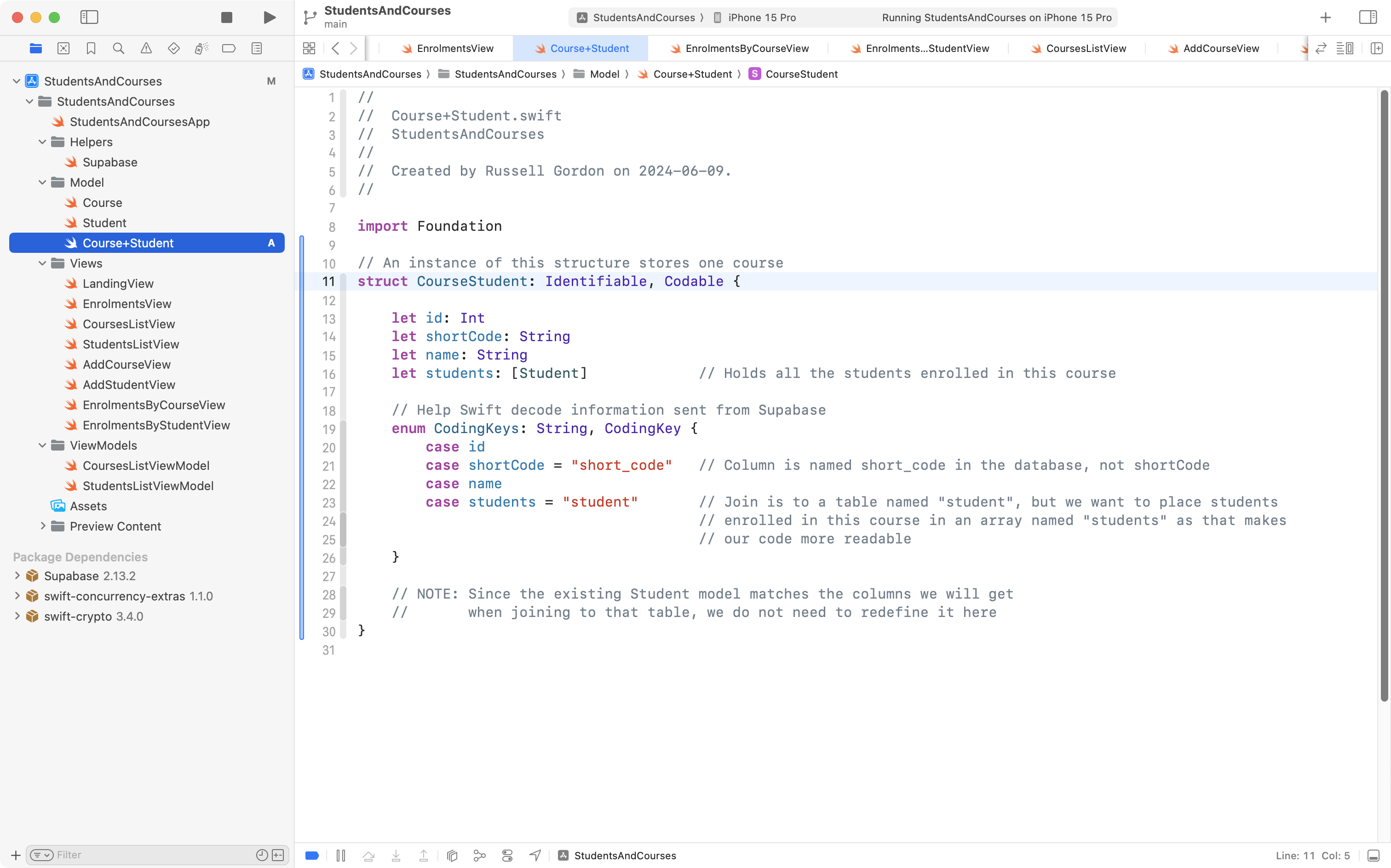
Task: Open the Bookmark navigator
Action: 91,48
